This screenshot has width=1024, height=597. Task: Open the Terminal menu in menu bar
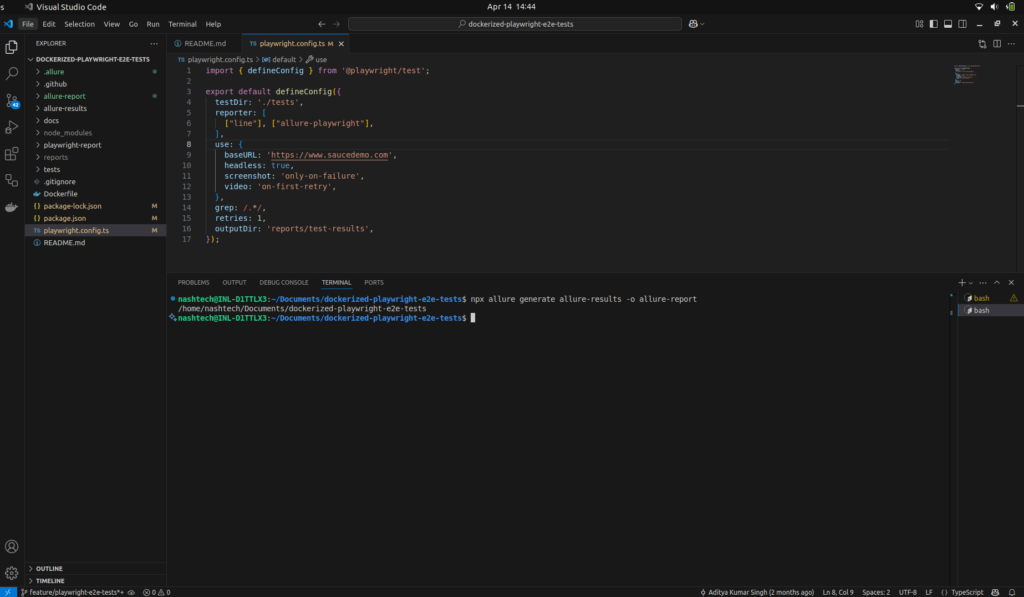pyautogui.click(x=182, y=23)
